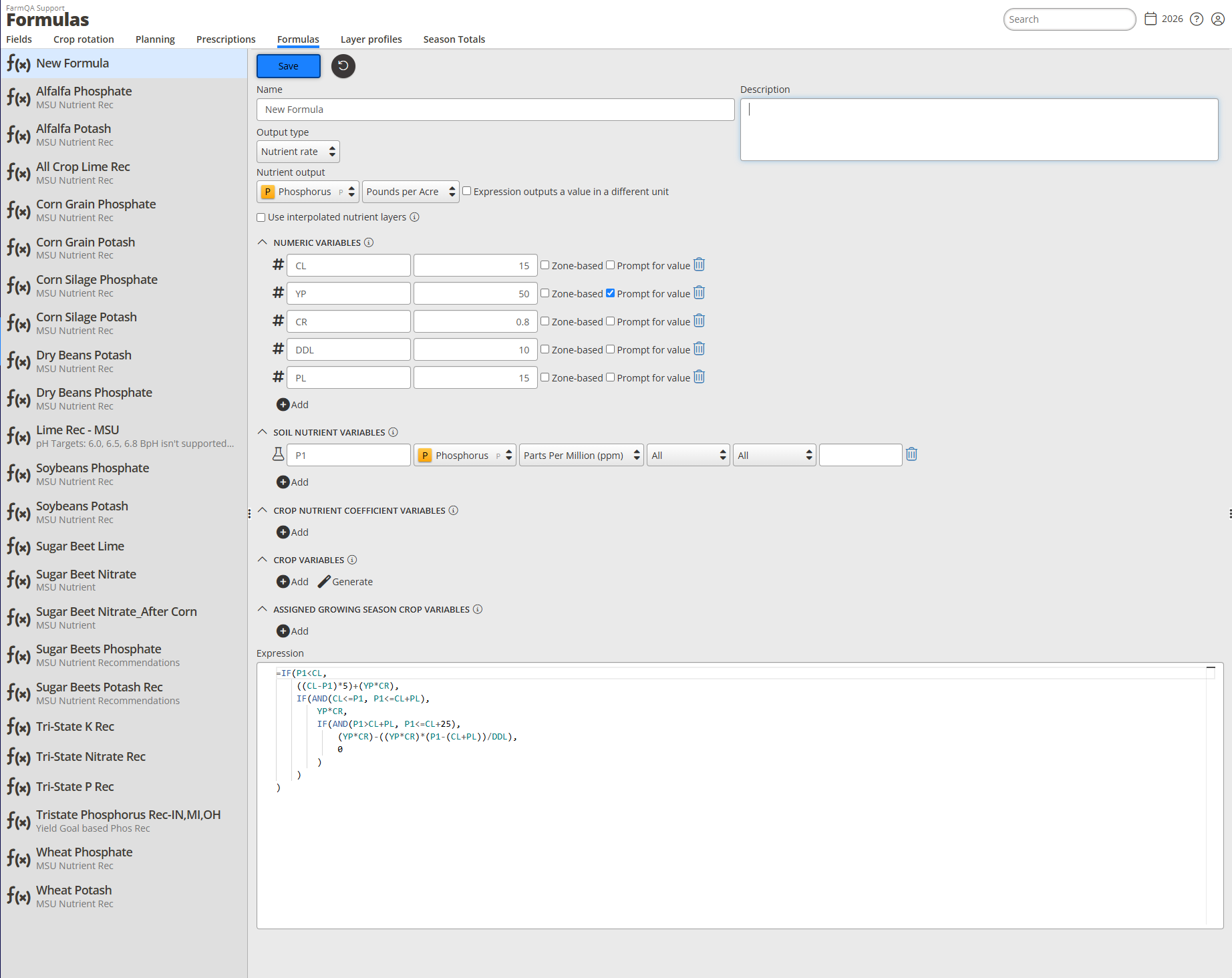Open Parts Per Million unit dropdown
The height and width of the screenshot is (978, 1232).
point(582,455)
